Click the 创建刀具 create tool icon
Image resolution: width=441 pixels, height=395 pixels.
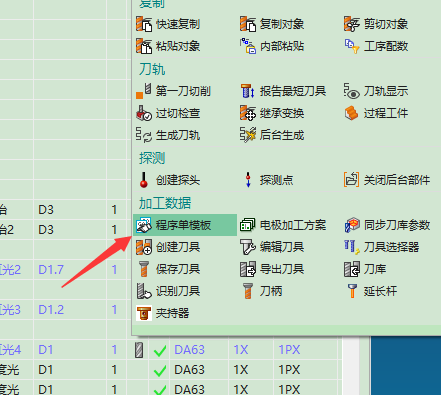coord(144,247)
